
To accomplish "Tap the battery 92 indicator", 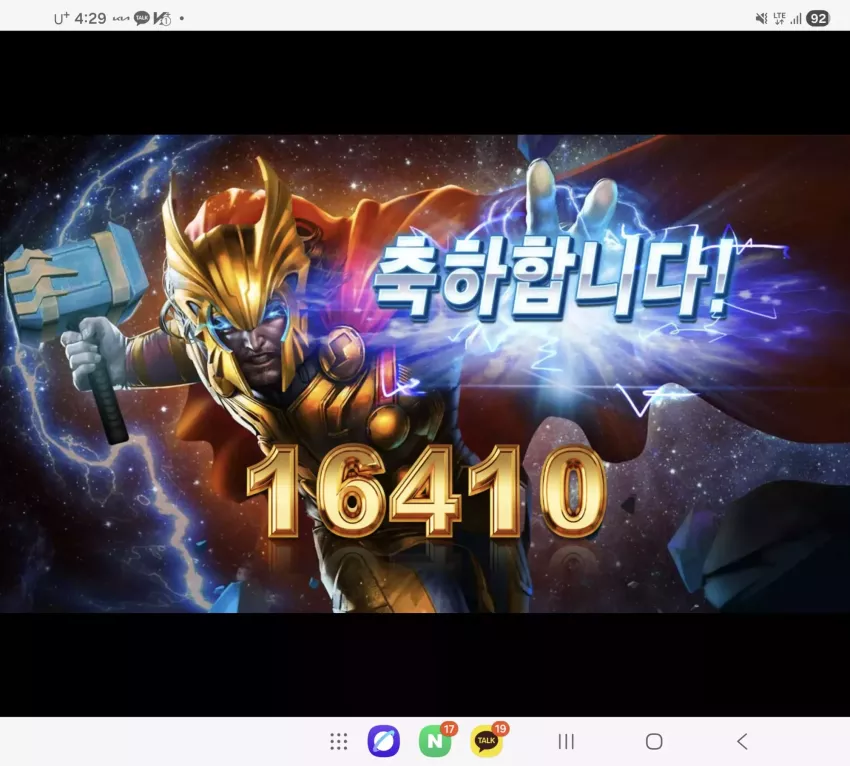I will coord(818,19).
